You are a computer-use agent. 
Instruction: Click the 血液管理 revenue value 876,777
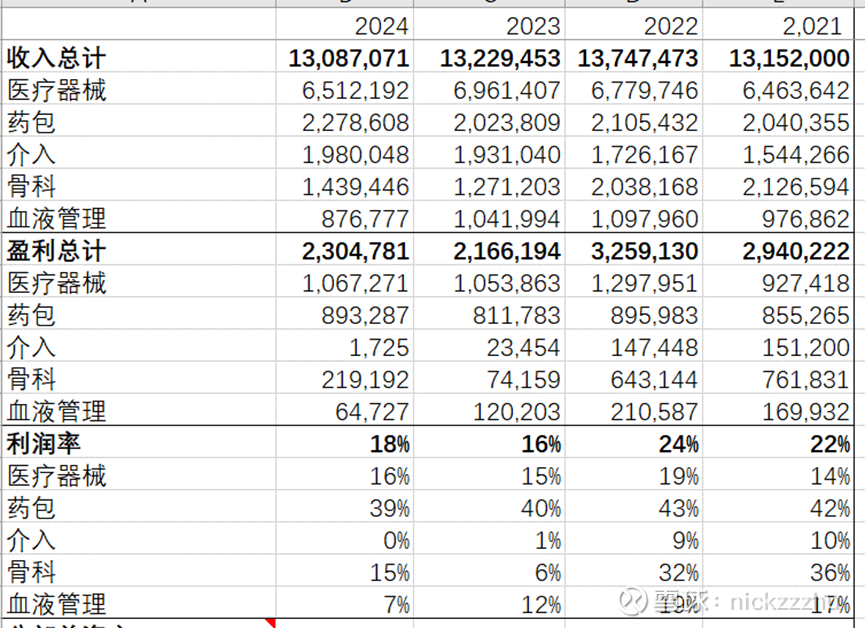click(x=345, y=219)
